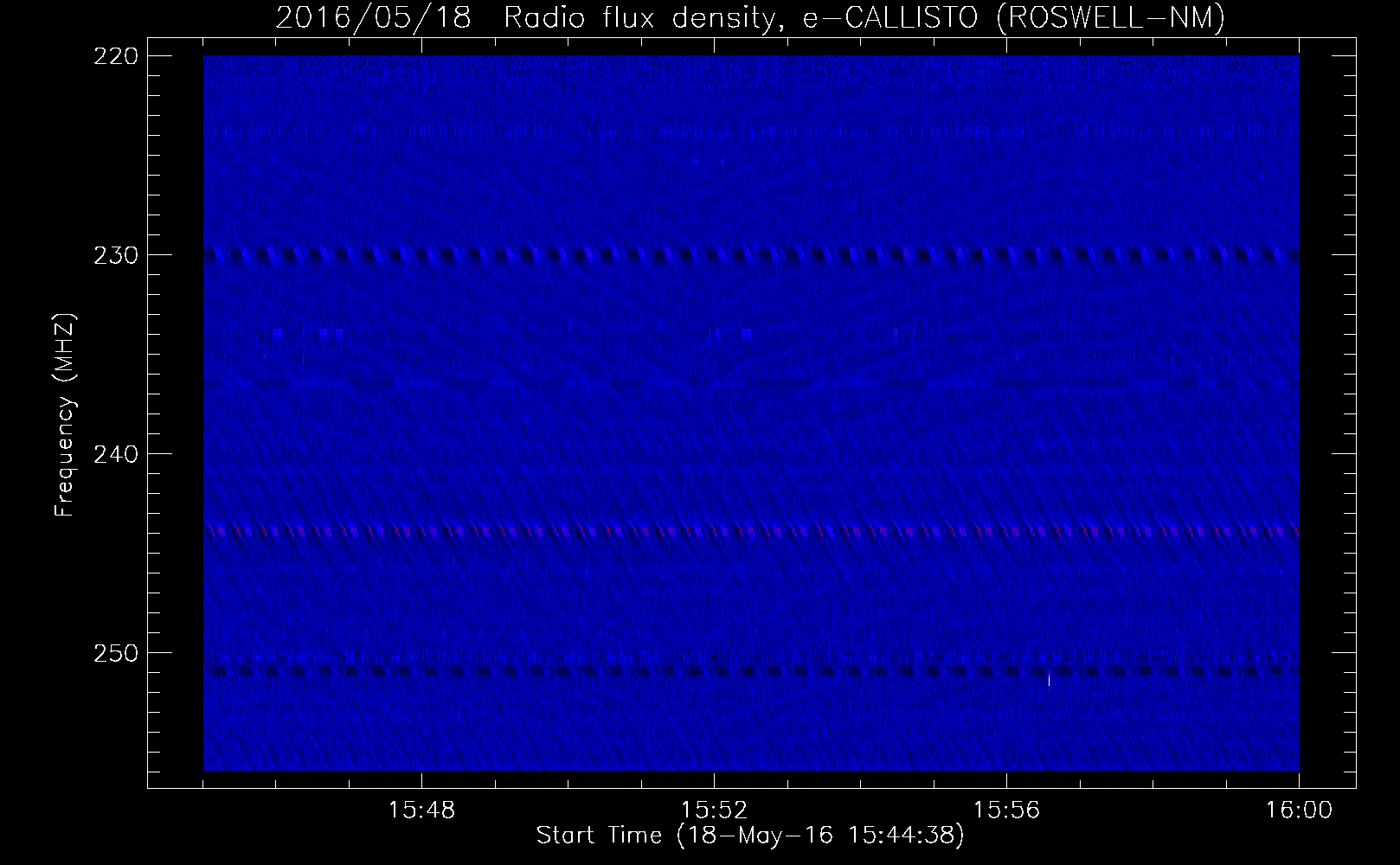
Task: Click the 15:52 time tick label
Action: 714,811
